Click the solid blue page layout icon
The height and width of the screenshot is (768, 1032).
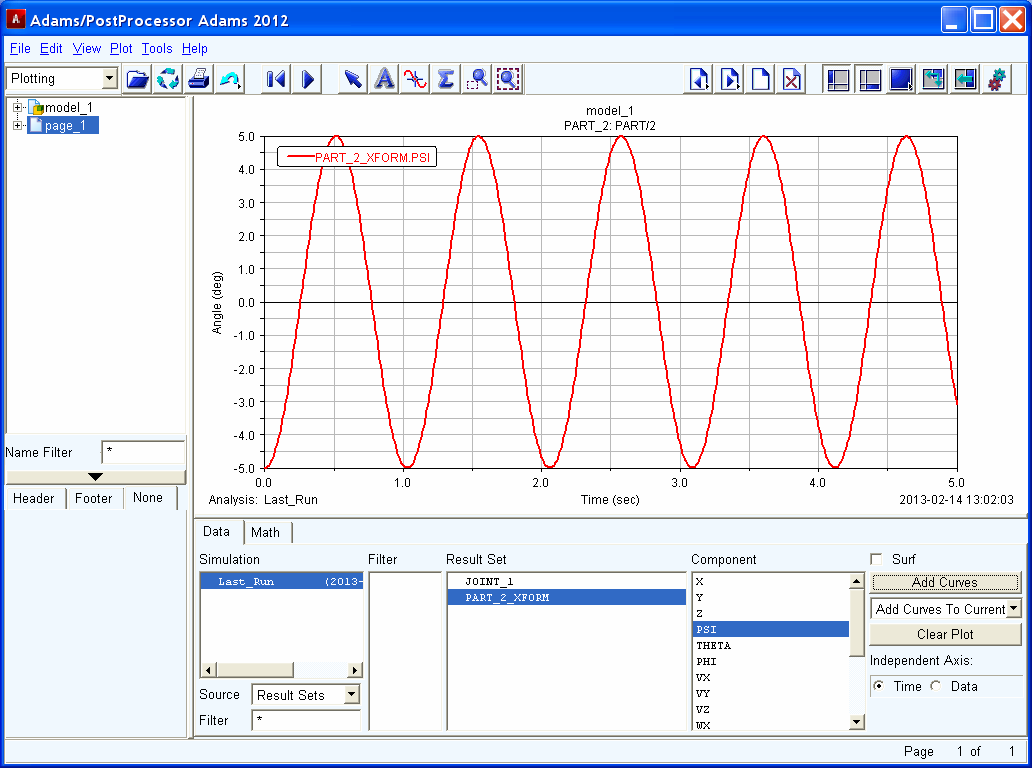click(901, 80)
